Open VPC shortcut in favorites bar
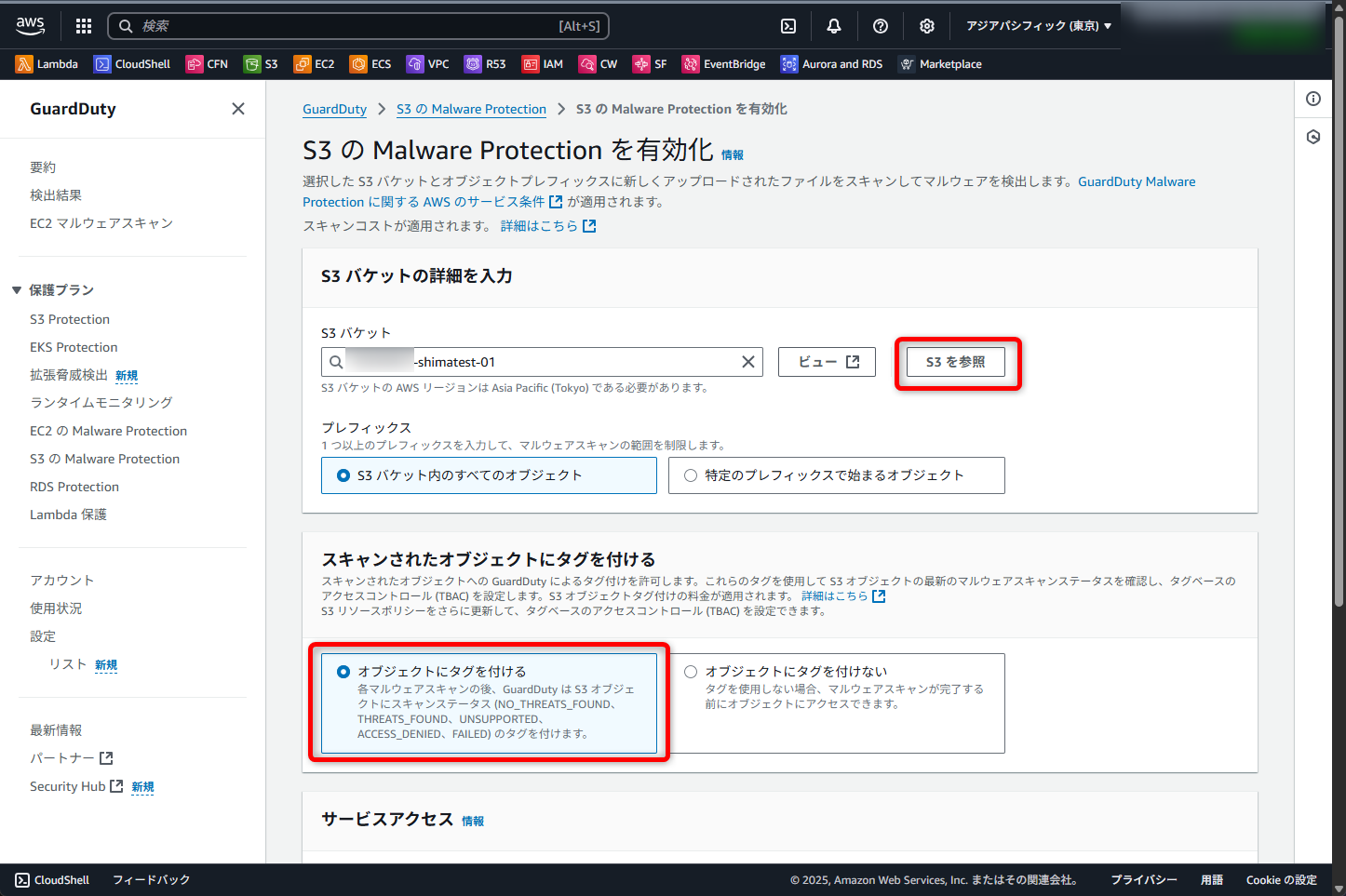The image size is (1346, 896). pyautogui.click(x=428, y=64)
